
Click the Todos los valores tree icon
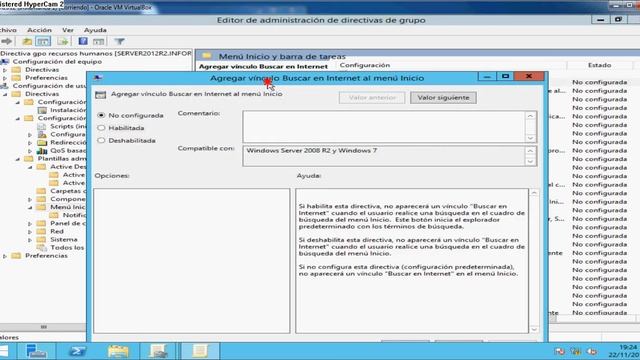[x=42, y=247]
